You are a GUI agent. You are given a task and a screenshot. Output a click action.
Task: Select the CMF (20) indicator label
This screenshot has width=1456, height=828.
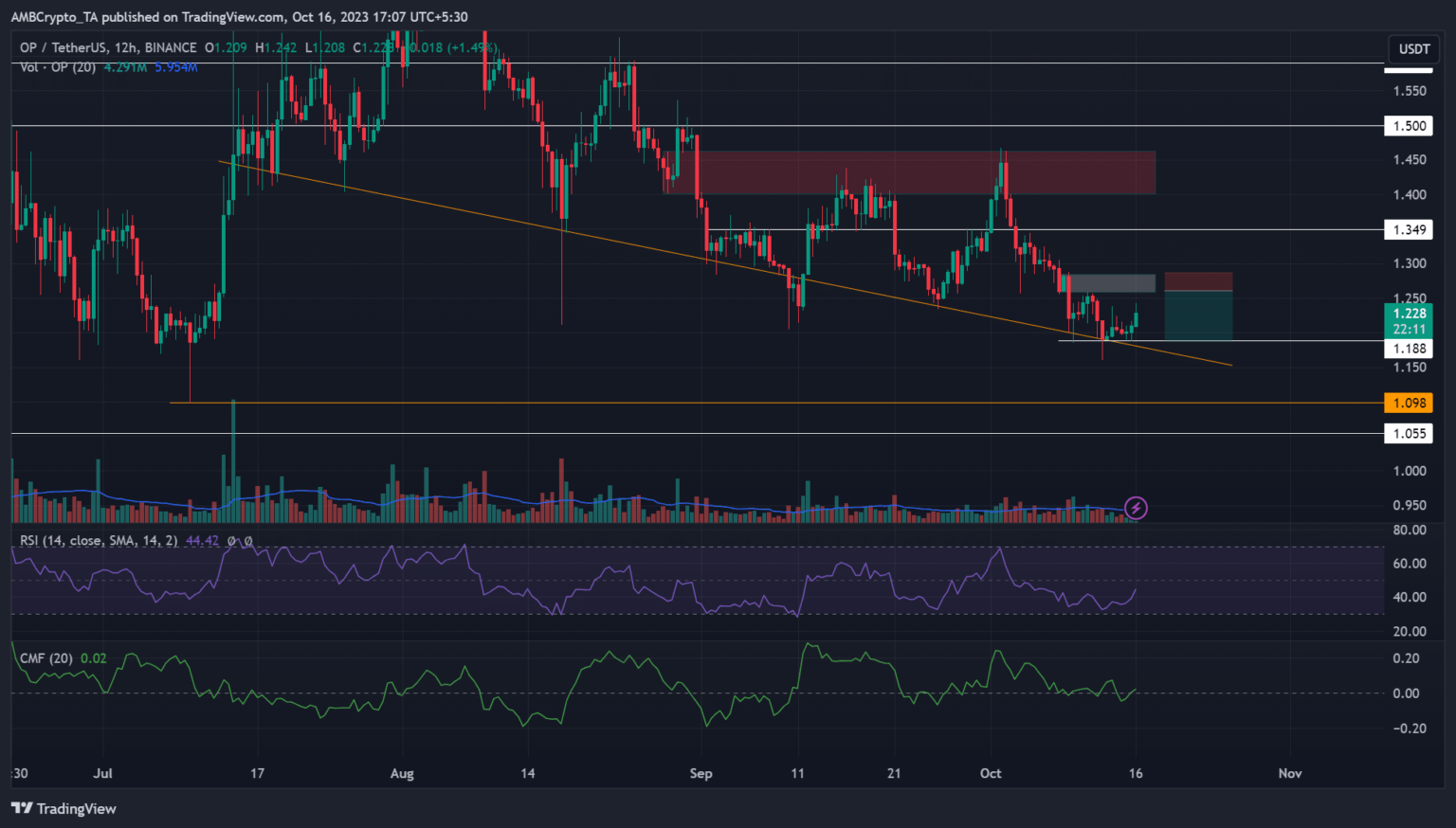pos(46,658)
